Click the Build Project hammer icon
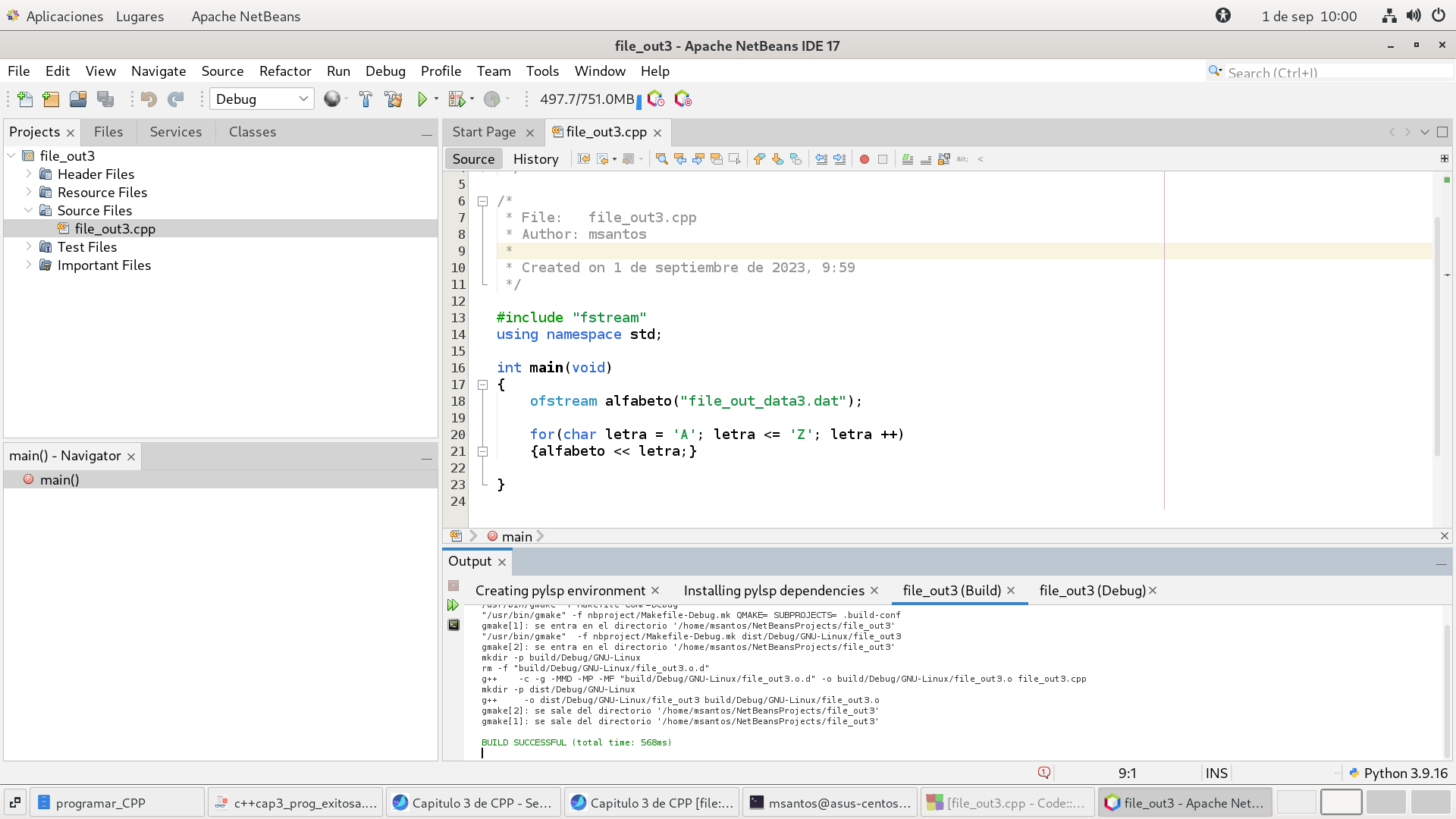 tap(366, 99)
